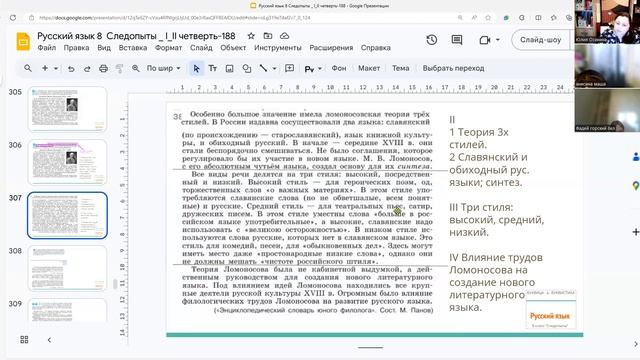Open the Вставка menu
The image size is (640, 360).
pos(133,48)
